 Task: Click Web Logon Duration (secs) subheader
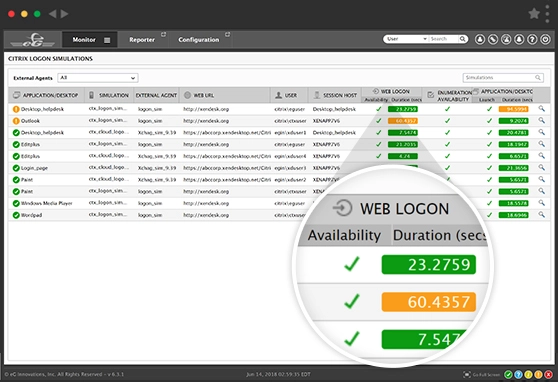coord(406,100)
